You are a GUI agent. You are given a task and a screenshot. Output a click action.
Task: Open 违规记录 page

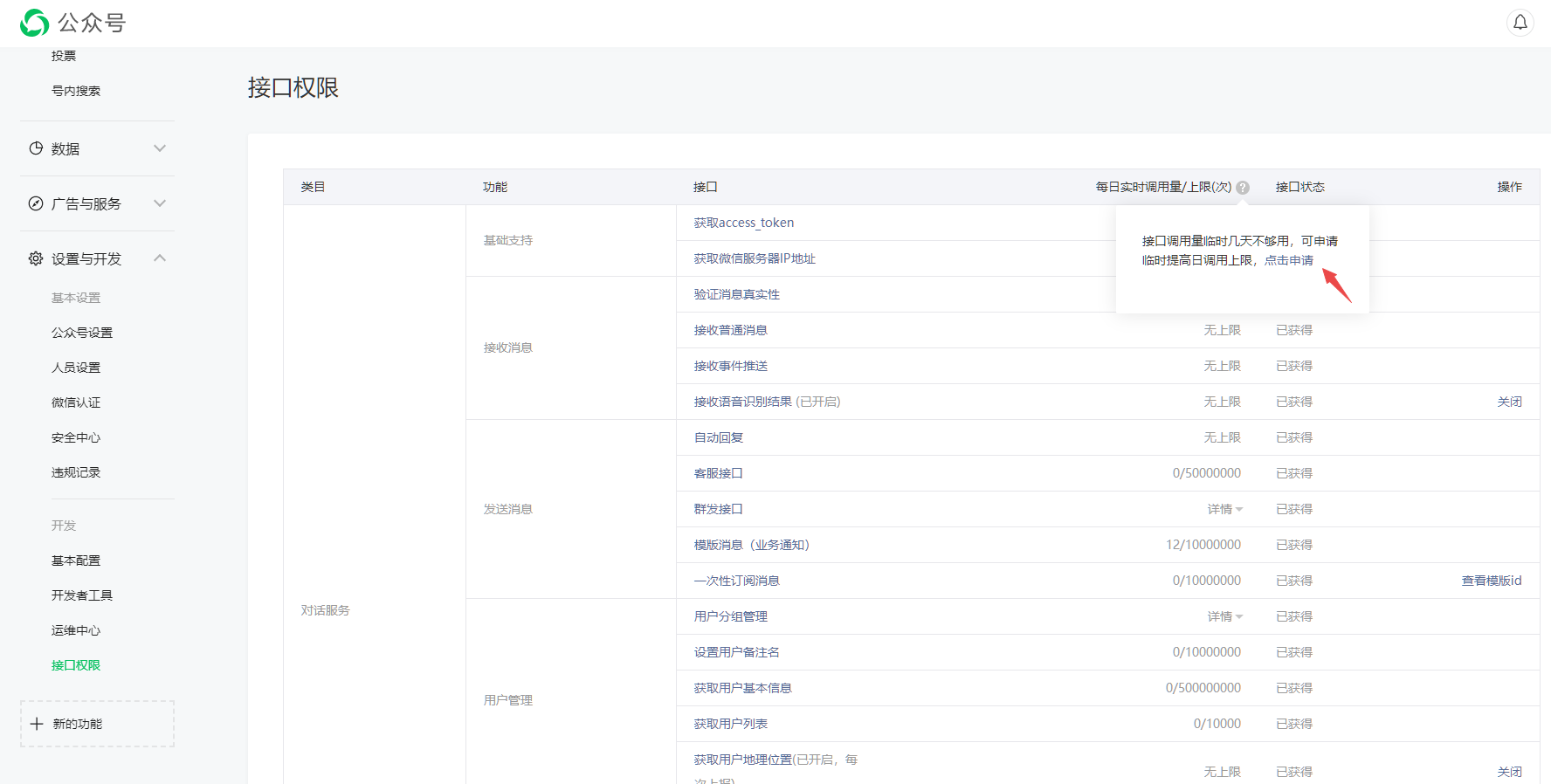pyautogui.click(x=76, y=472)
